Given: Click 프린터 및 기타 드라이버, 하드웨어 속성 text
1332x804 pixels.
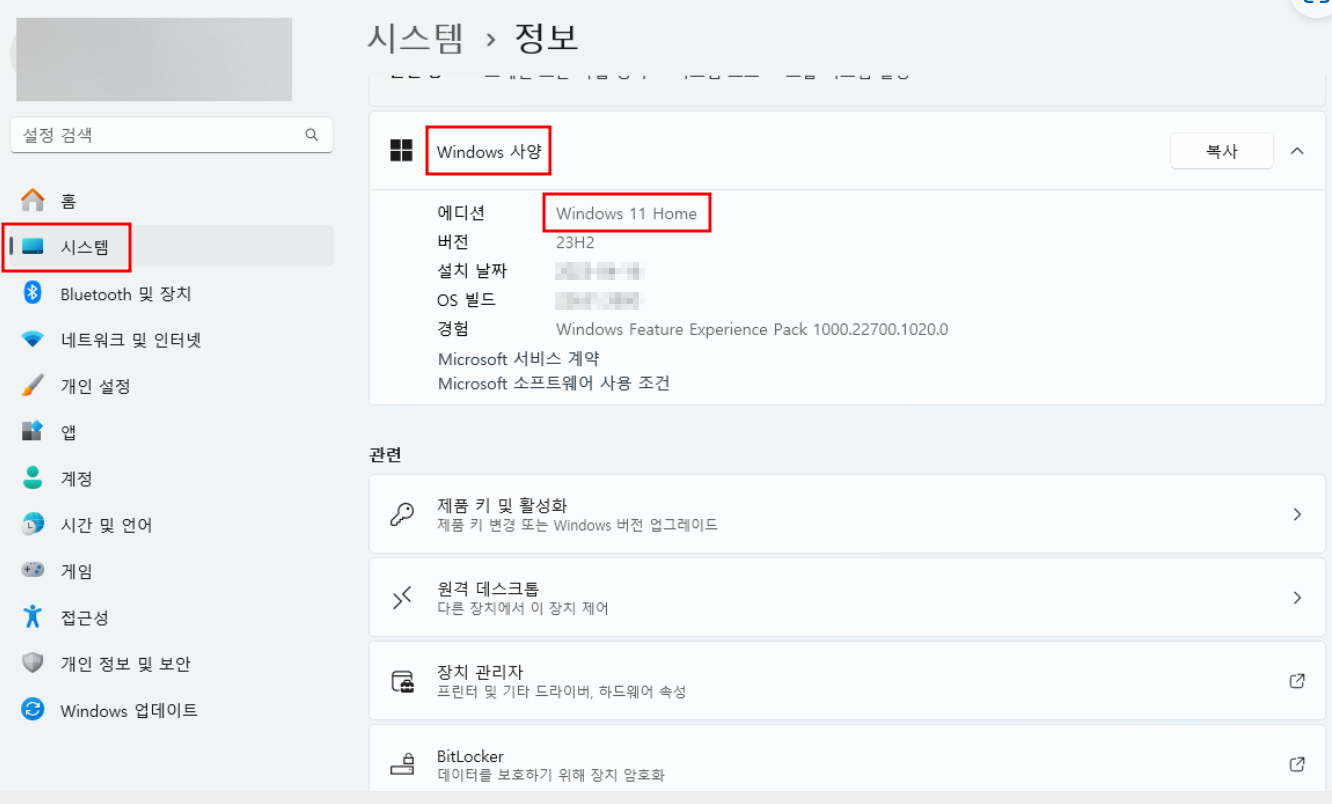Looking at the screenshot, I should click(x=561, y=692).
